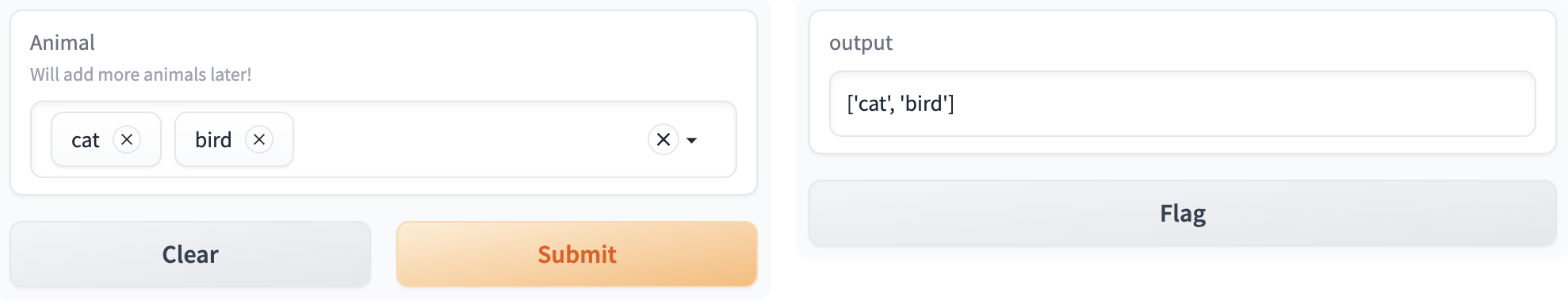The height and width of the screenshot is (304, 1568).
Task: Clear all selected animals with circled x
Action: [x=664, y=139]
